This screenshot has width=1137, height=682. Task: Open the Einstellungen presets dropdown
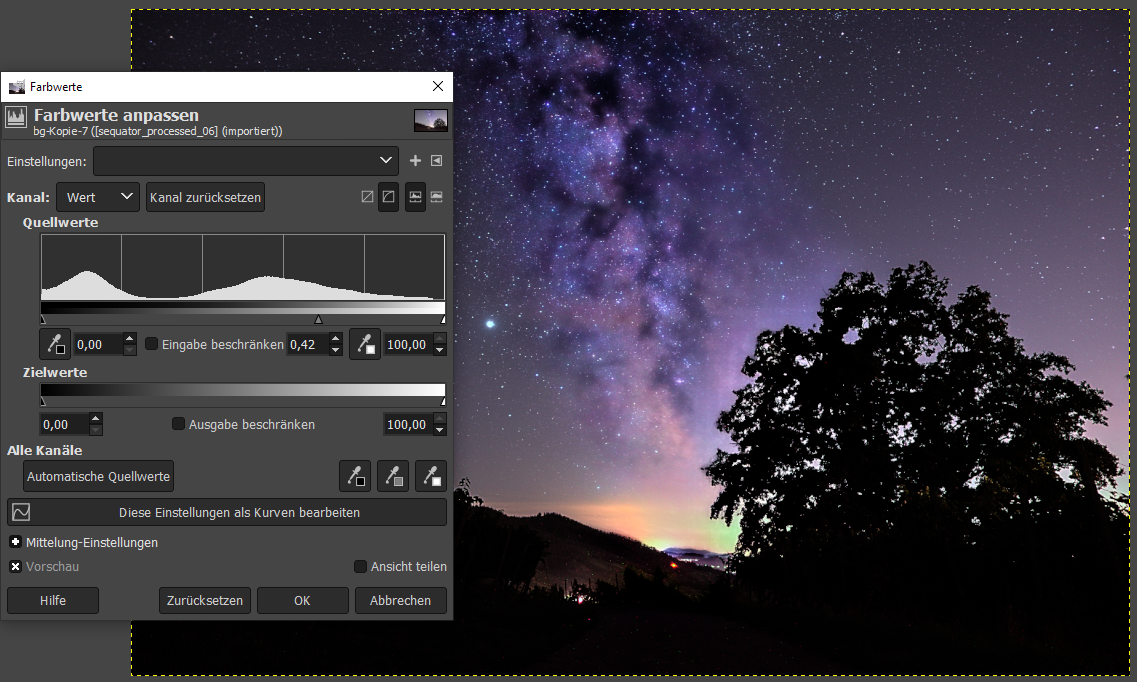tap(246, 161)
